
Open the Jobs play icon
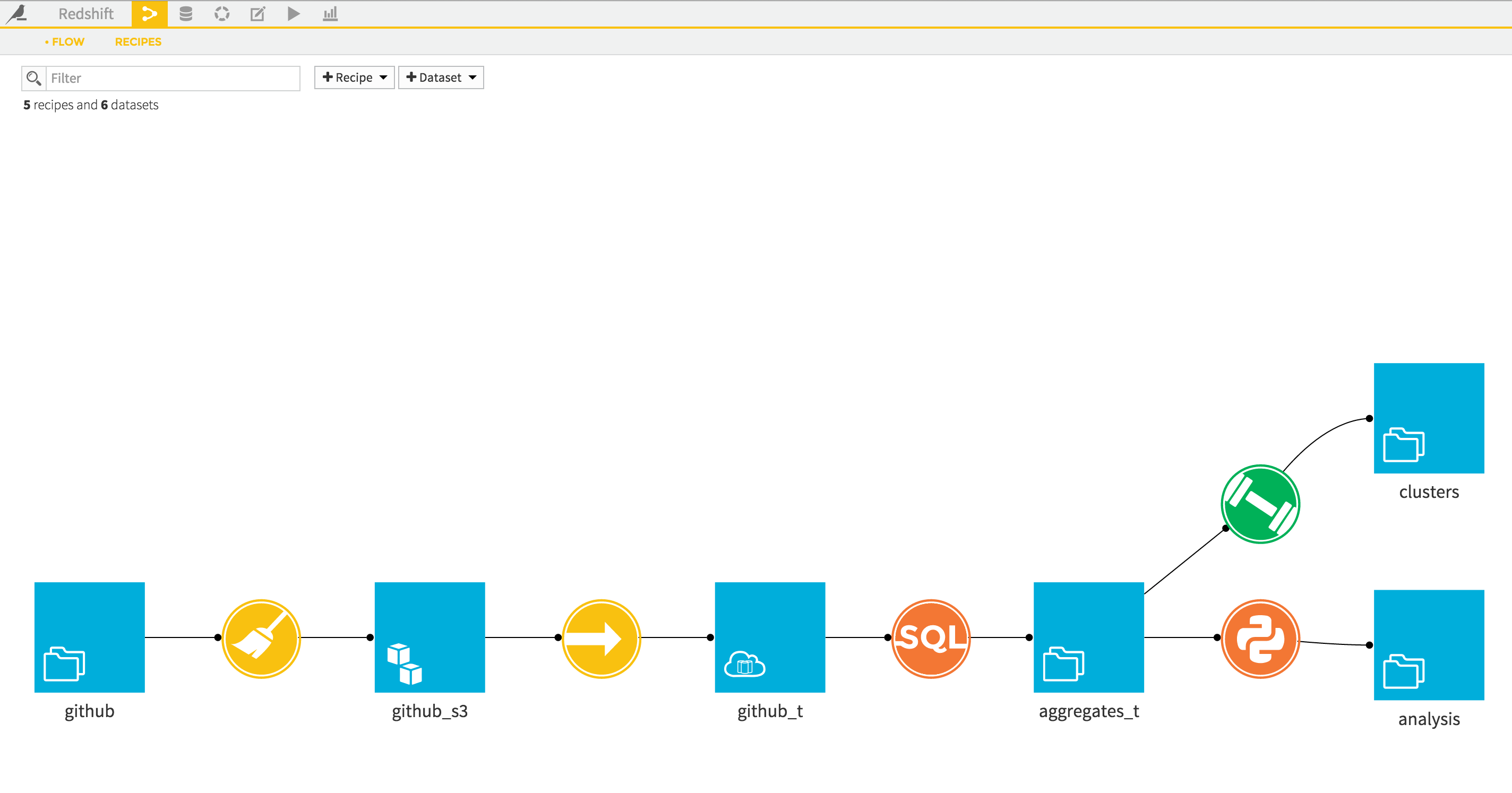pyautogui.click(x=294, y=13)
